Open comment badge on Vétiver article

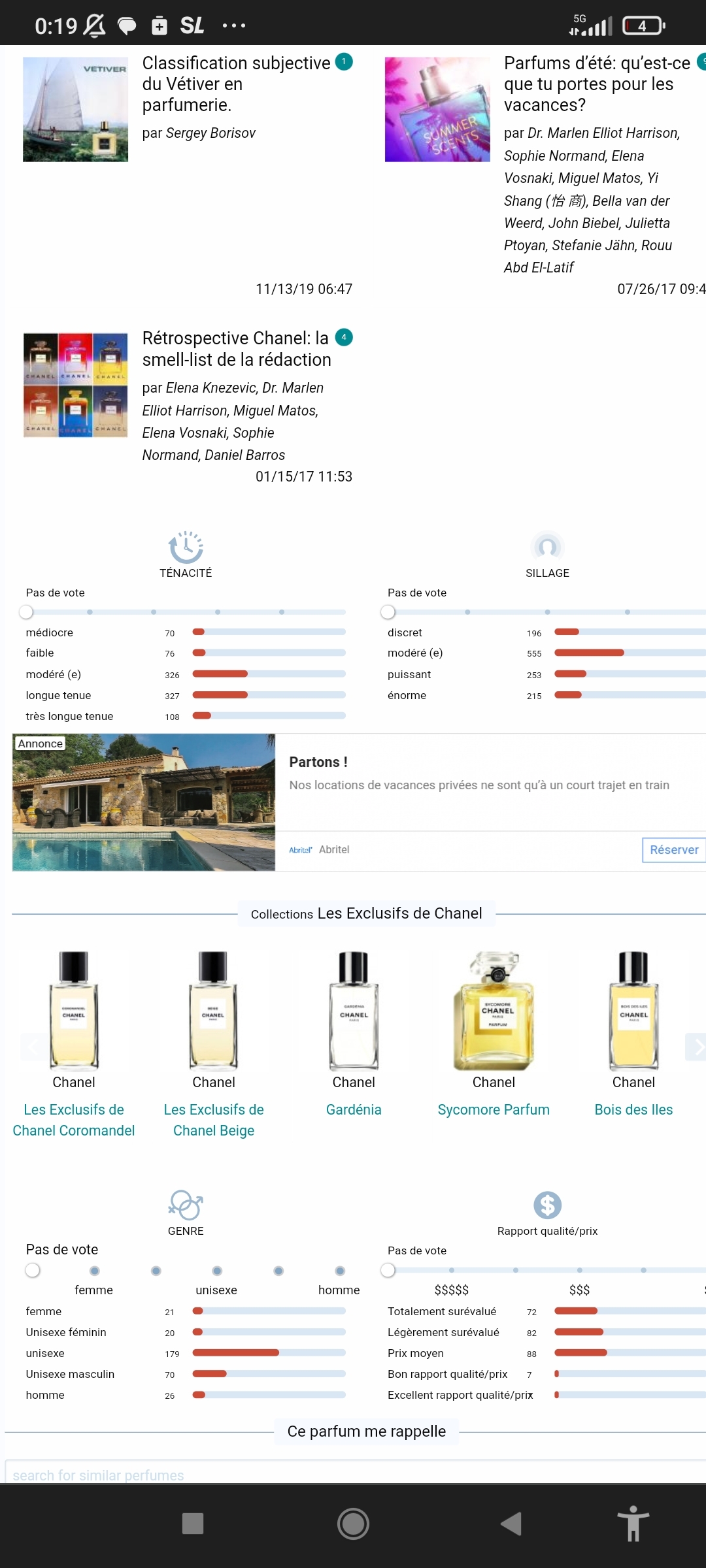[344, 61]
